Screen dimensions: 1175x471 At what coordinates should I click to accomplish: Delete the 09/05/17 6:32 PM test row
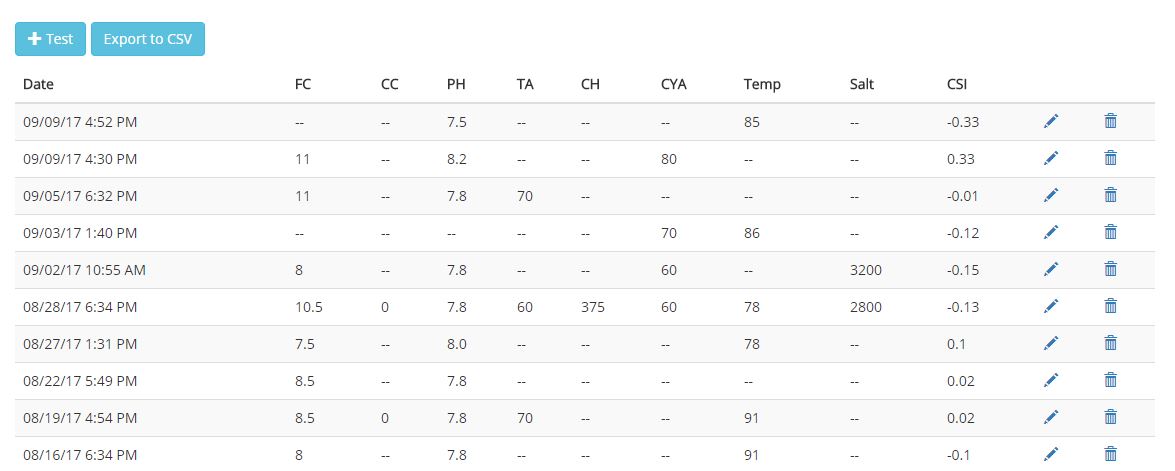(x=1111, y=195)
